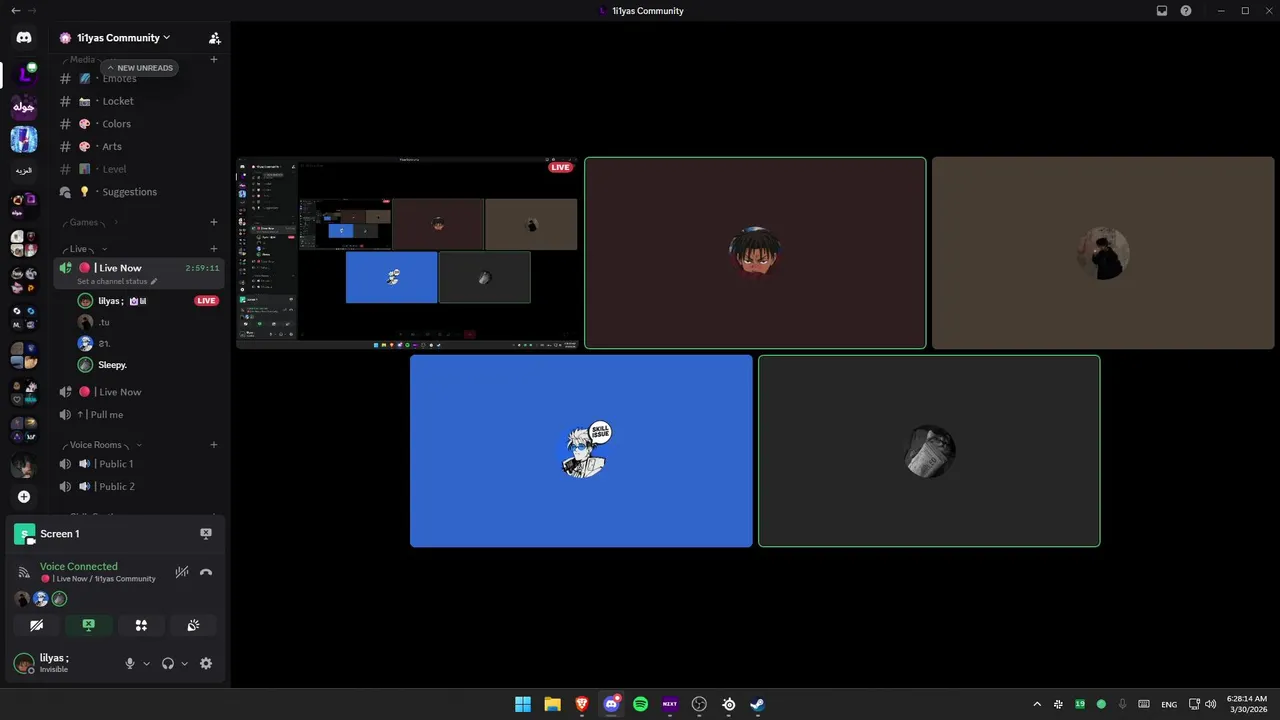
Task: Go back using the title bar arrow
Action: pos(15,11)
